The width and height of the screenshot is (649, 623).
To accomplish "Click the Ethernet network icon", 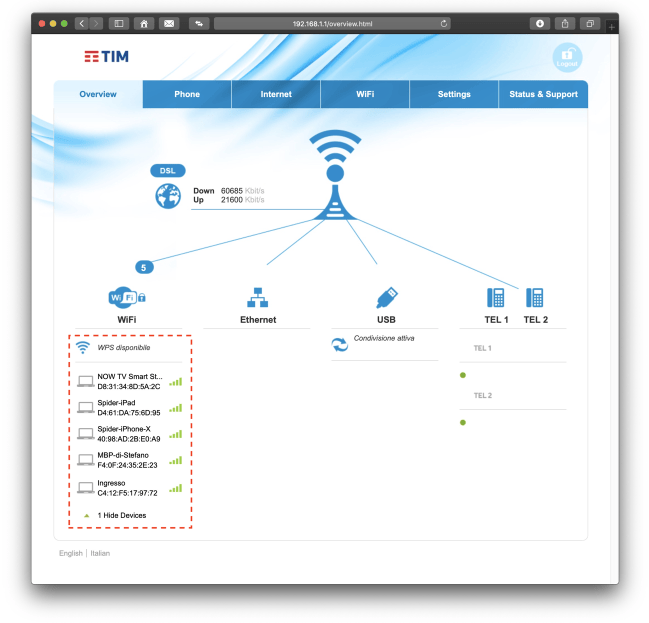I will [x=257, y=298].
